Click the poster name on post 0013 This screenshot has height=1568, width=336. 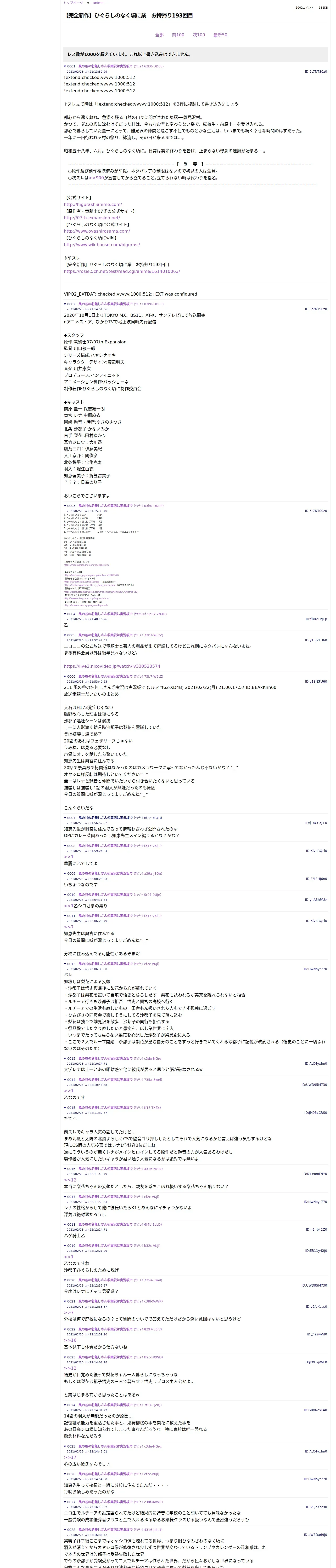(x=105, y=1058)
